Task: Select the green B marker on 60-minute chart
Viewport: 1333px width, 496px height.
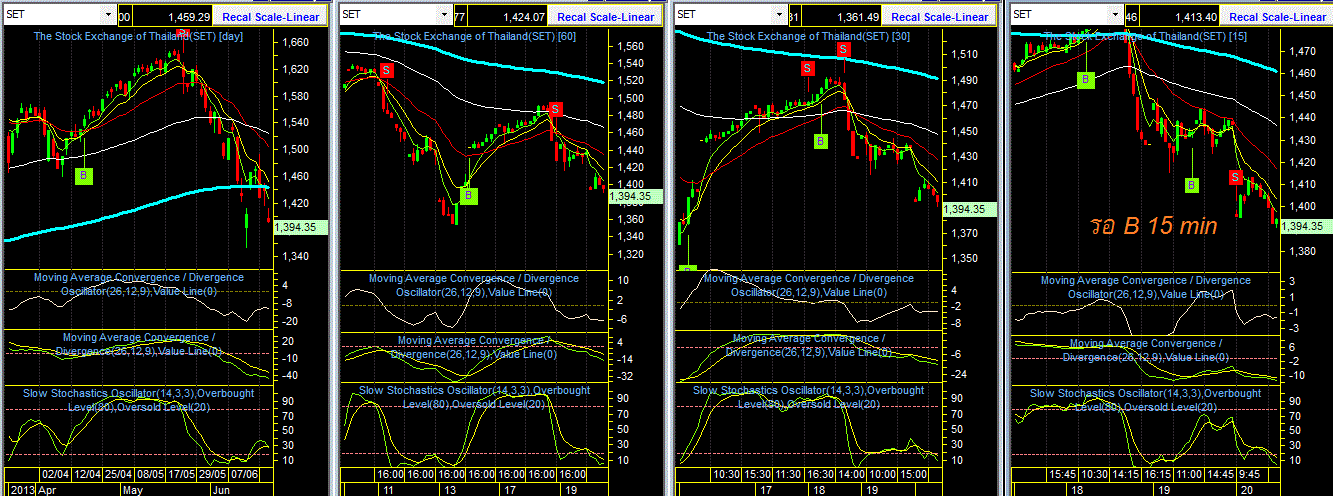Action: tap(470, 195)
